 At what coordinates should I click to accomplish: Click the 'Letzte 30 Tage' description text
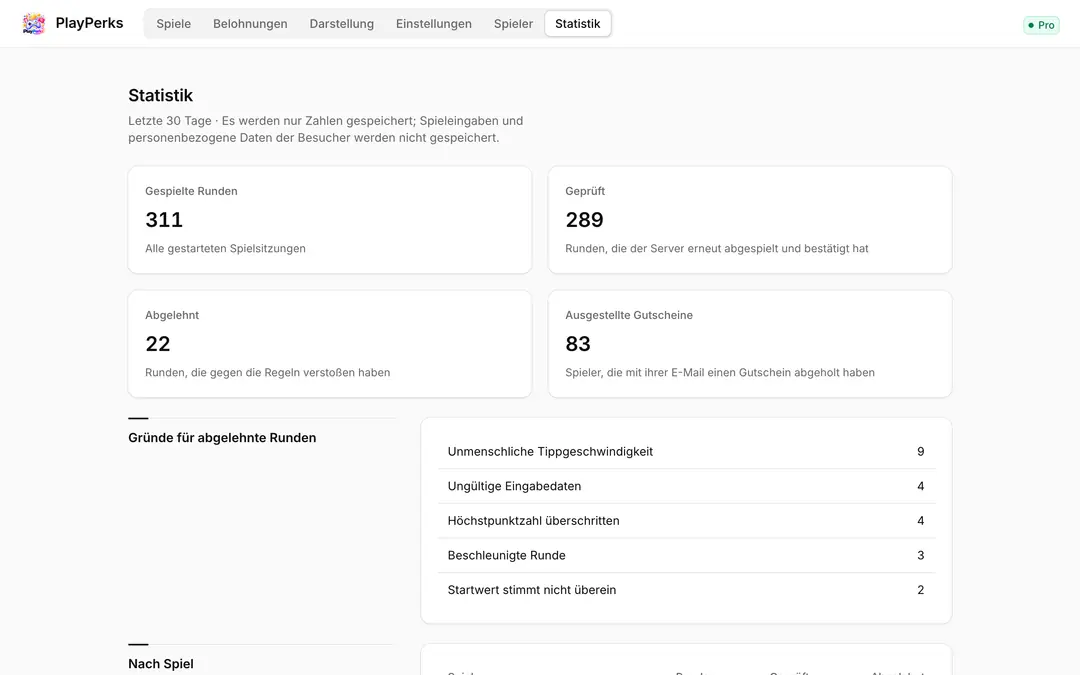coord(326,129)
